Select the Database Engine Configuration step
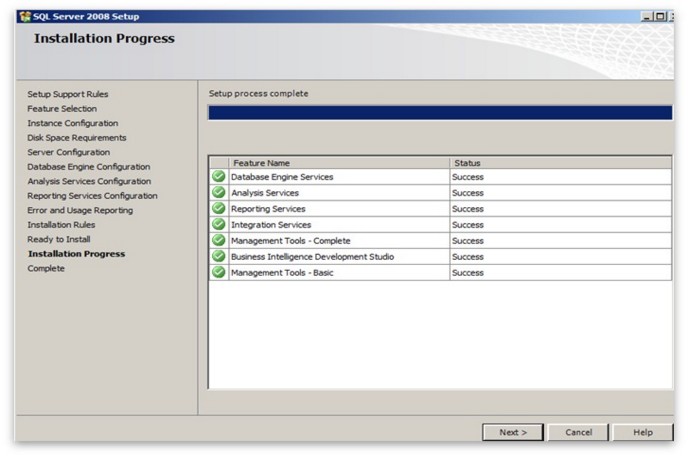 click(89, 167)
